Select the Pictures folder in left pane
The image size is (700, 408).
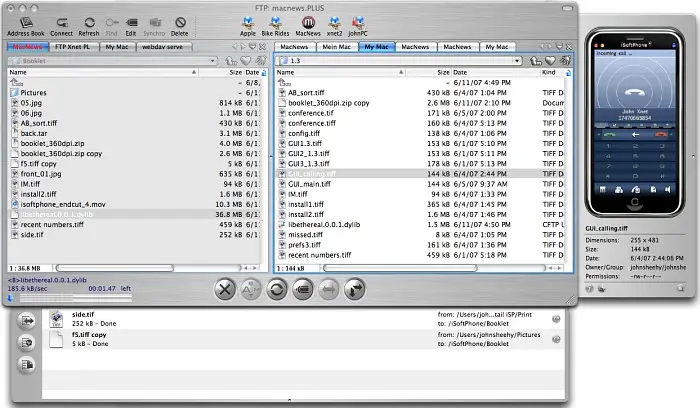click(x=134, y=93)
